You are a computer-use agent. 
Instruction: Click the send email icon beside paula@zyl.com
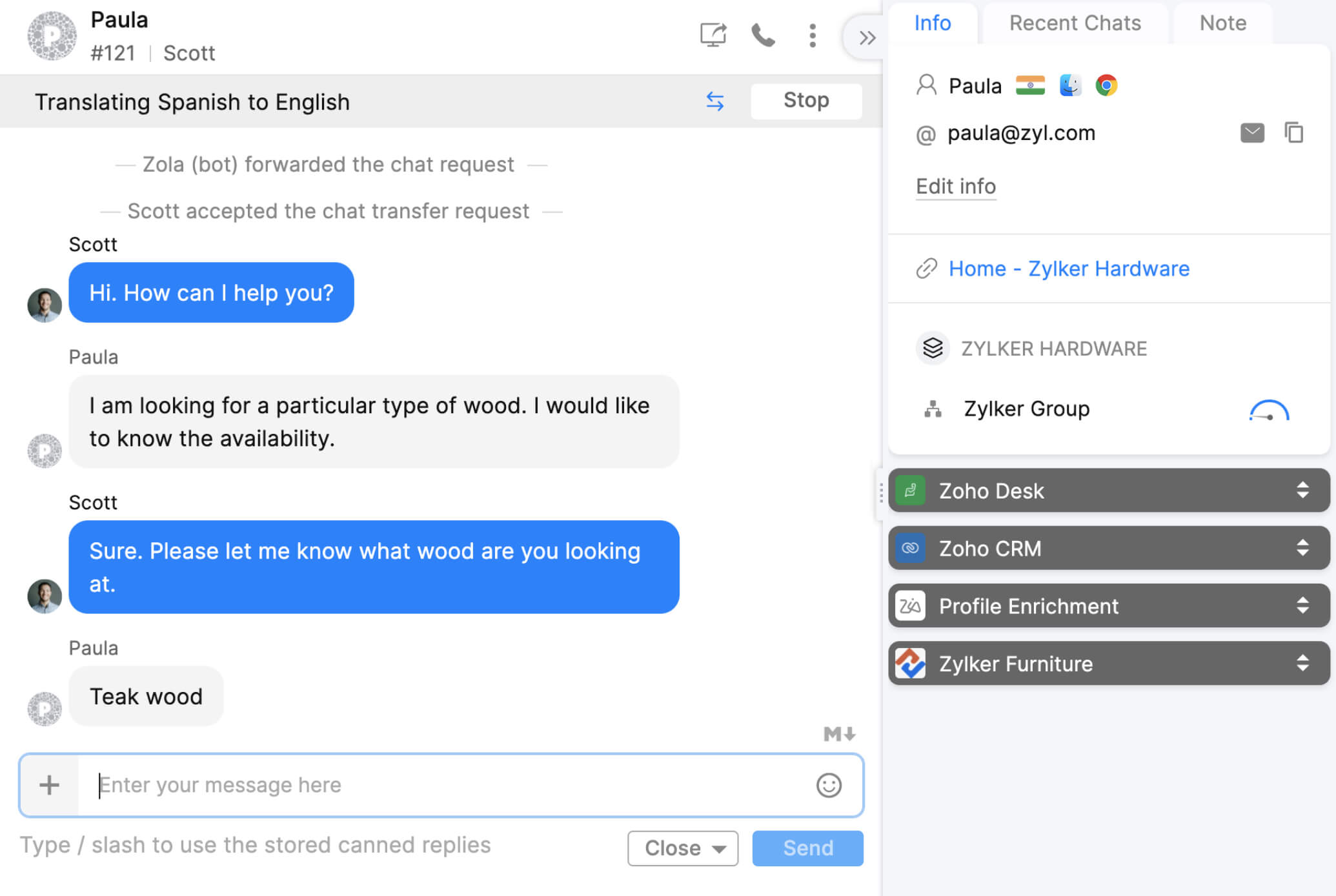pos(1252,132)
